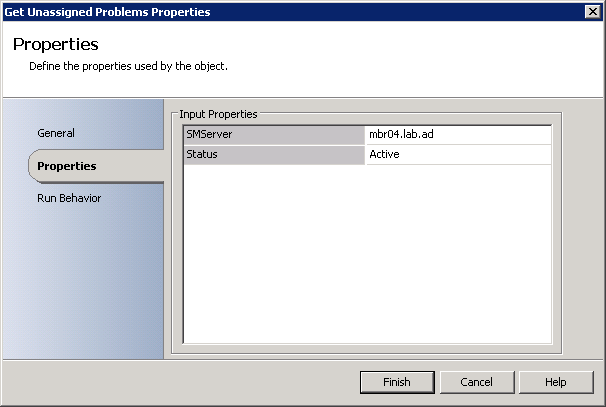Switch to the Run Behavior tab

[x=69, y=198]
